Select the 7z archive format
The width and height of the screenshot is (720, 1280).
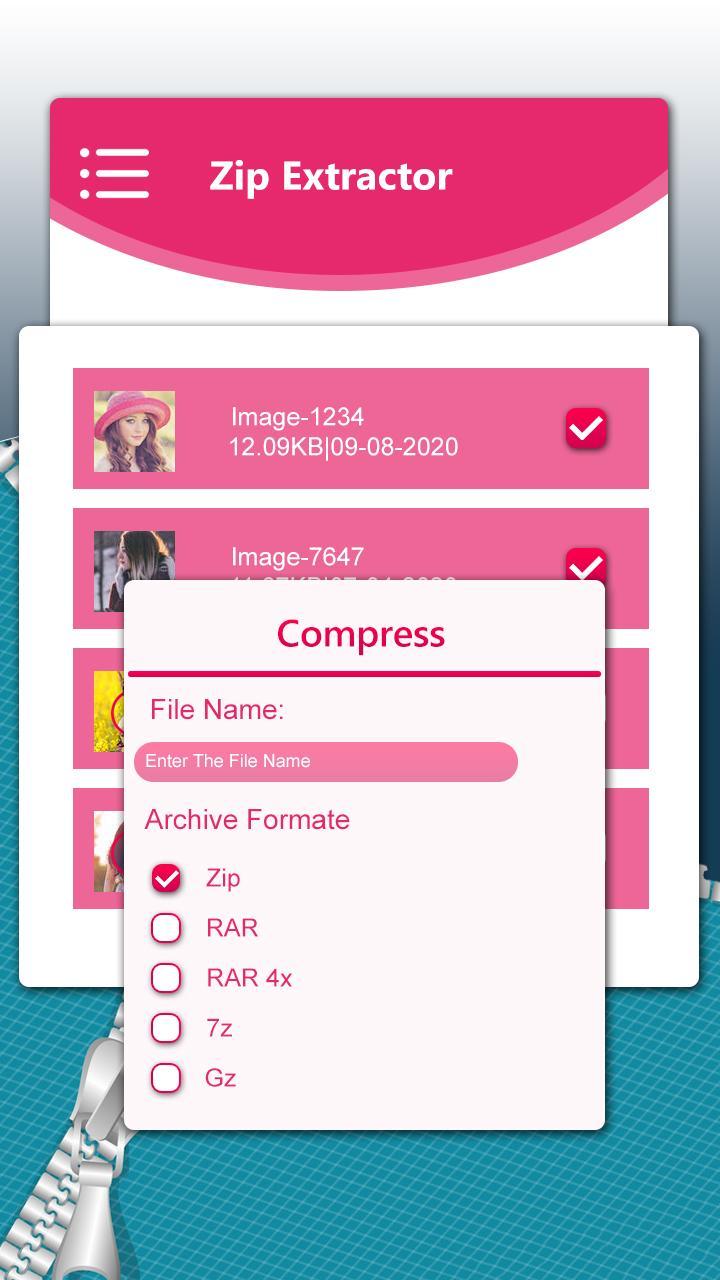pyautogui.click(x=166, y=1028)
